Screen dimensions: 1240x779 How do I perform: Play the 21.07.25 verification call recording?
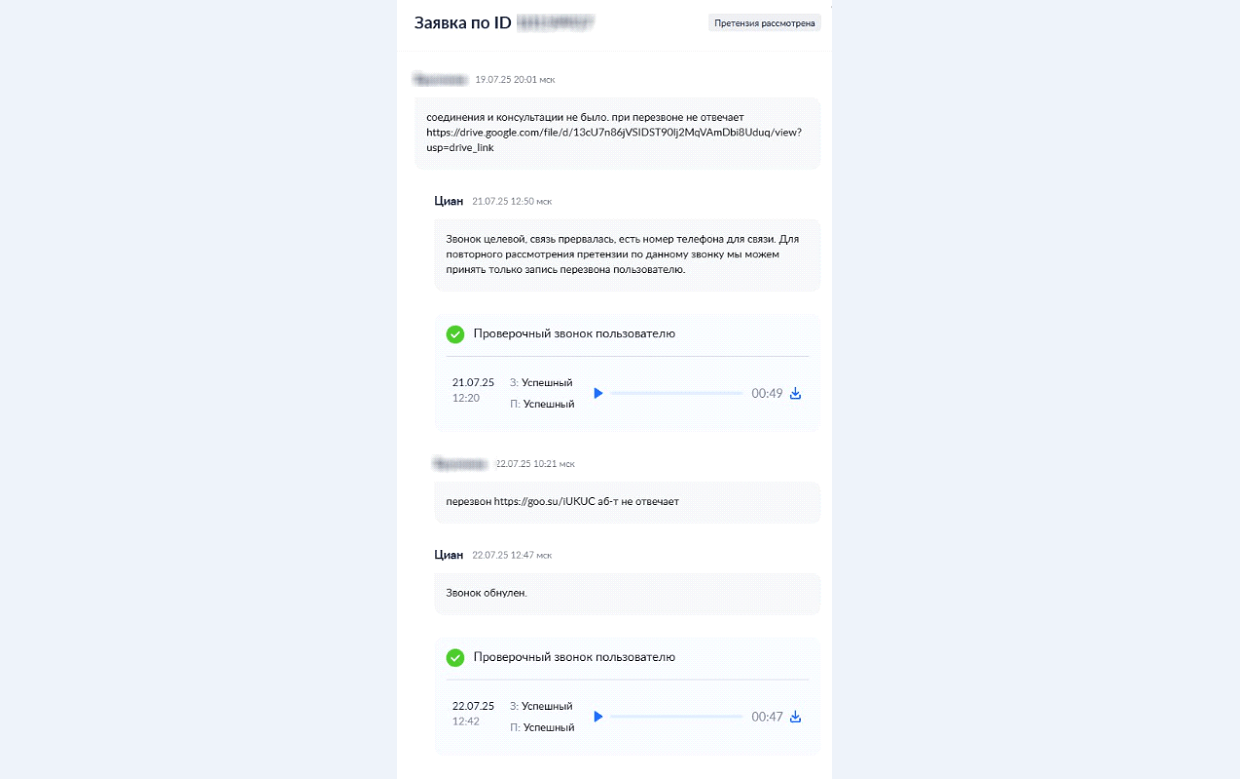pyautogui.click(x=598, y=394)
